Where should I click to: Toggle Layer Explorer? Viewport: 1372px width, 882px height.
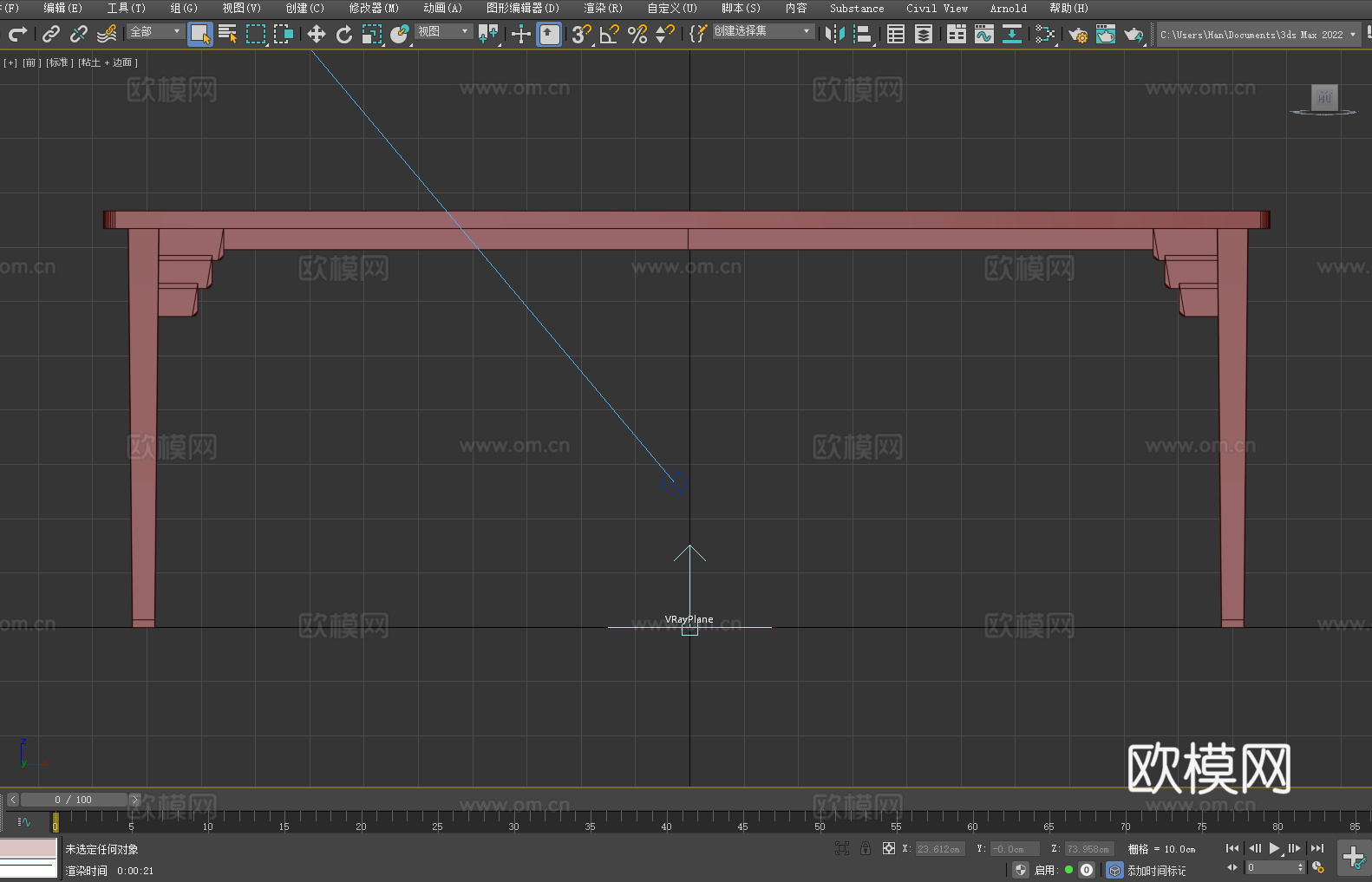tap(924, 34)
